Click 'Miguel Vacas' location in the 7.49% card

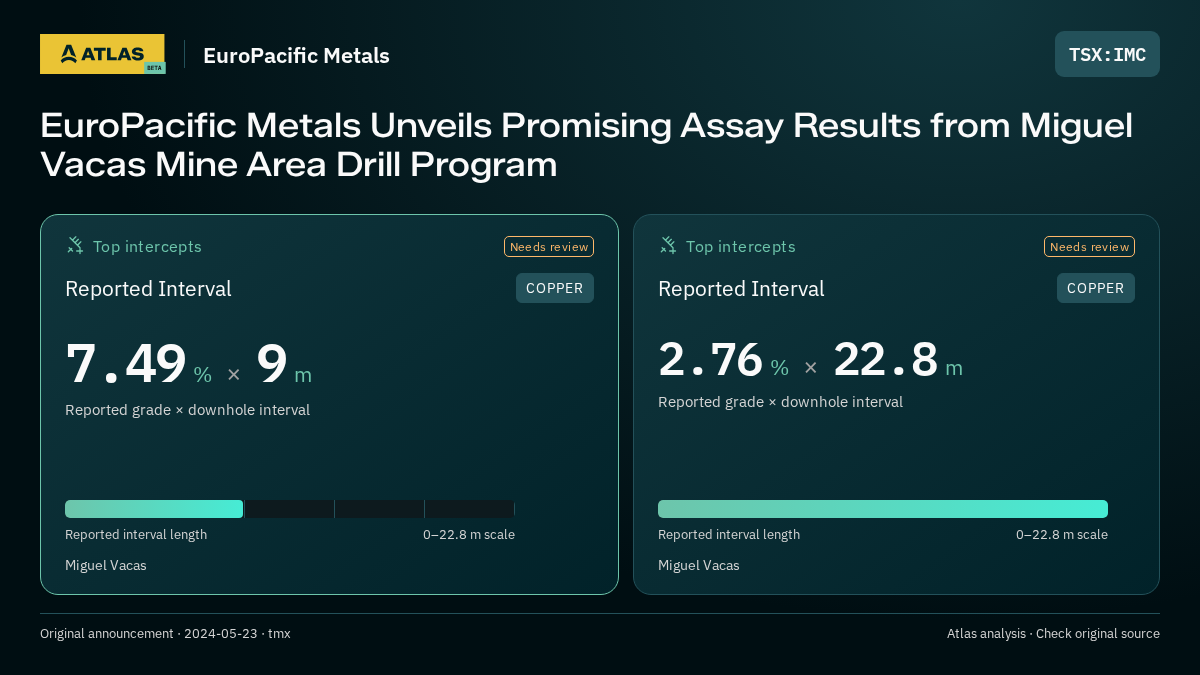pyautogui.click(x=106, y=566)
